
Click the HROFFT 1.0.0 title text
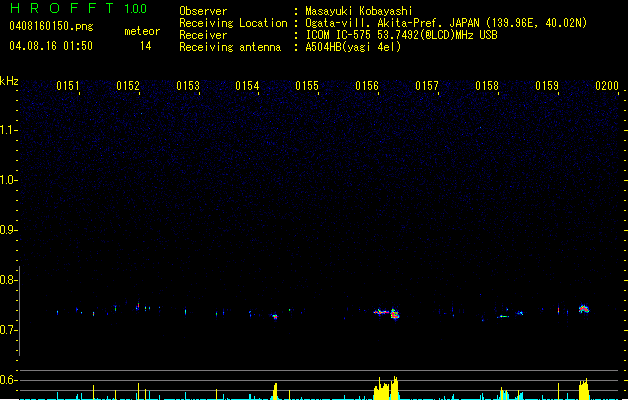coord(78,8)
